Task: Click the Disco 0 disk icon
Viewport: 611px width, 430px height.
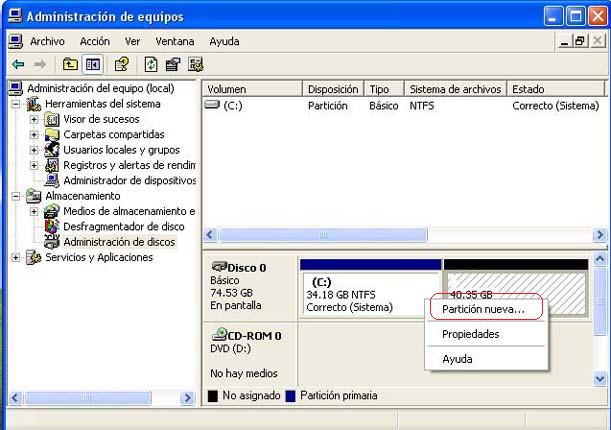Action: pos(219,266)
